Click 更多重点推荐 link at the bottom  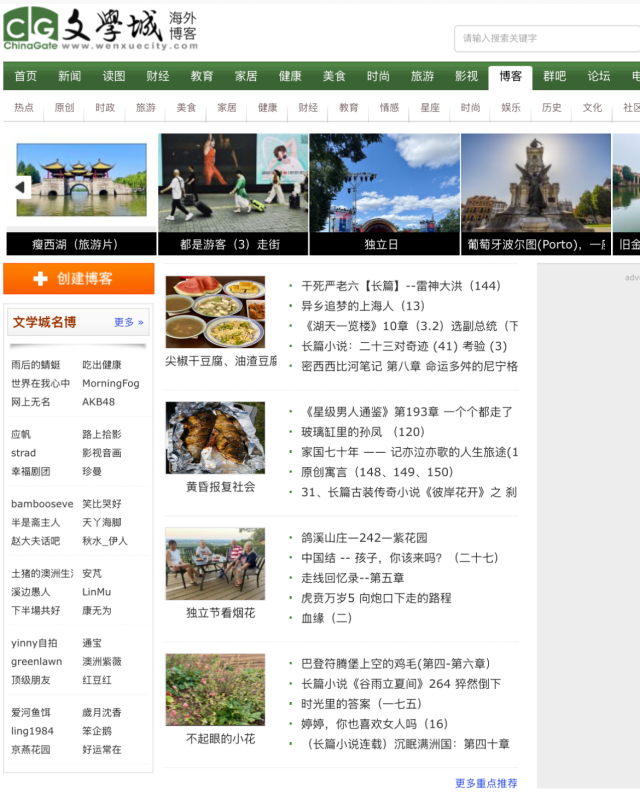click(486, 783)
